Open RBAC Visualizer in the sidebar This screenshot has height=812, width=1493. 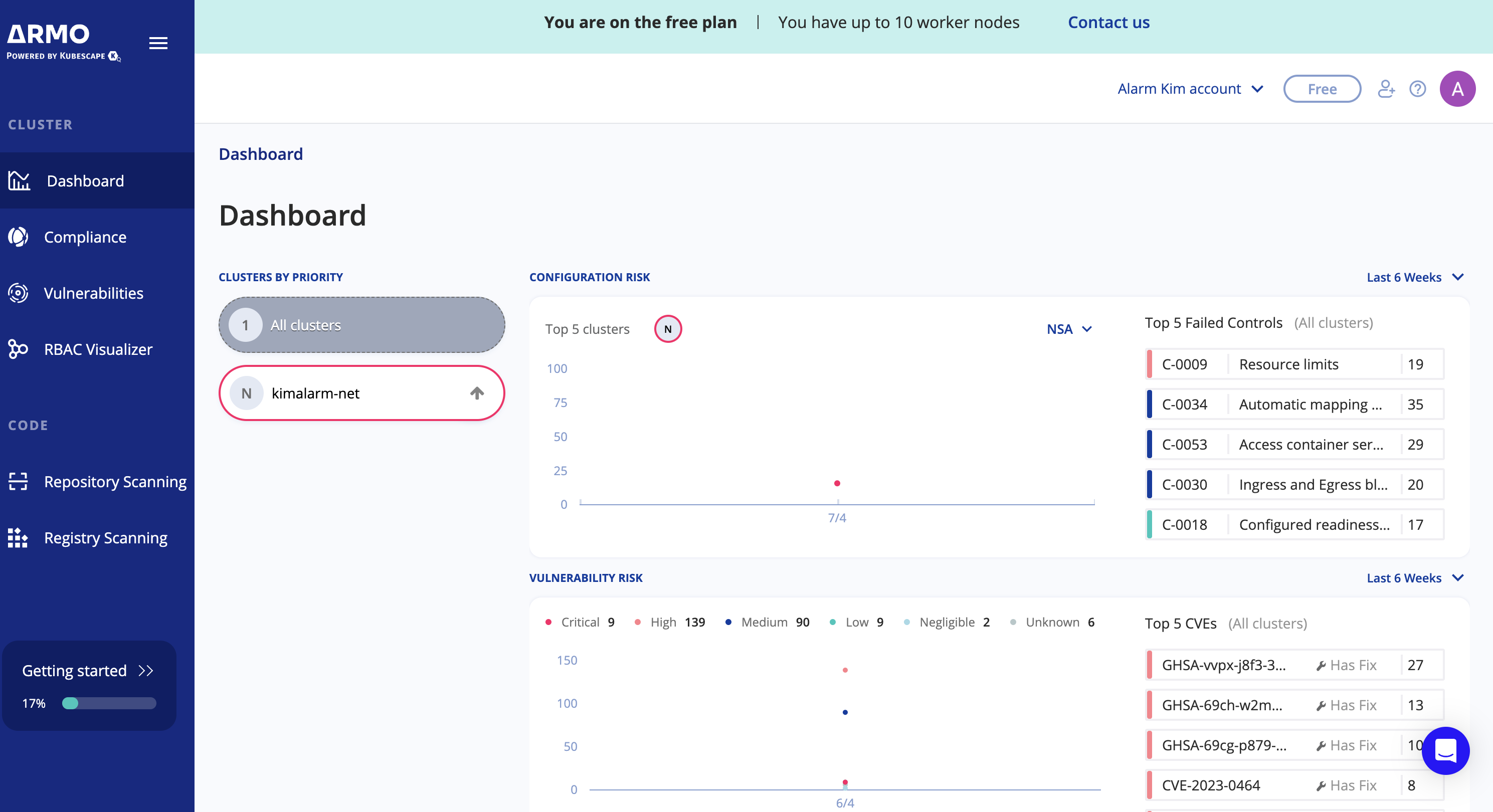pyautogui.click(x=98, y=349)
